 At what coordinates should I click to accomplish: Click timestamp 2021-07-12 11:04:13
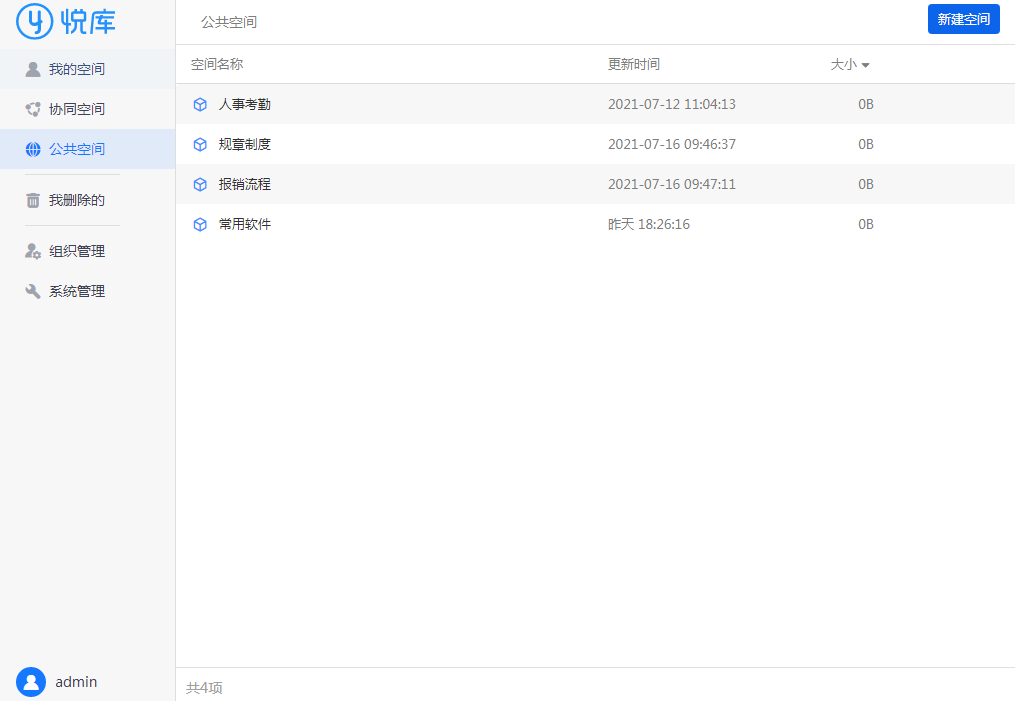(672, 104)
